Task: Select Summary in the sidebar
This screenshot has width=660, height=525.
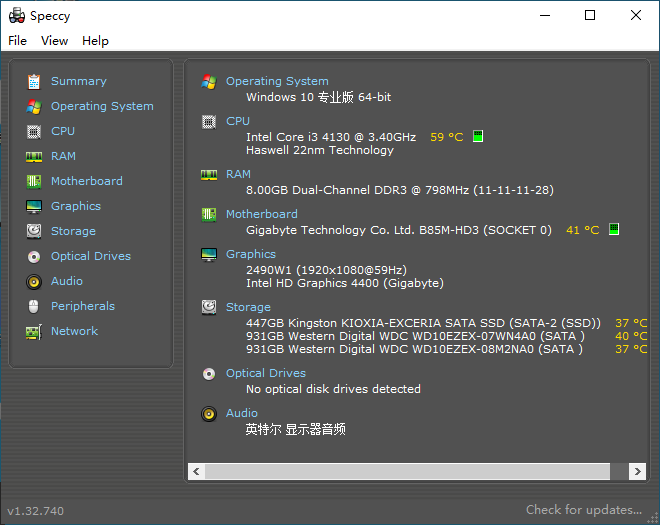Action: click(x=79, y=81)
